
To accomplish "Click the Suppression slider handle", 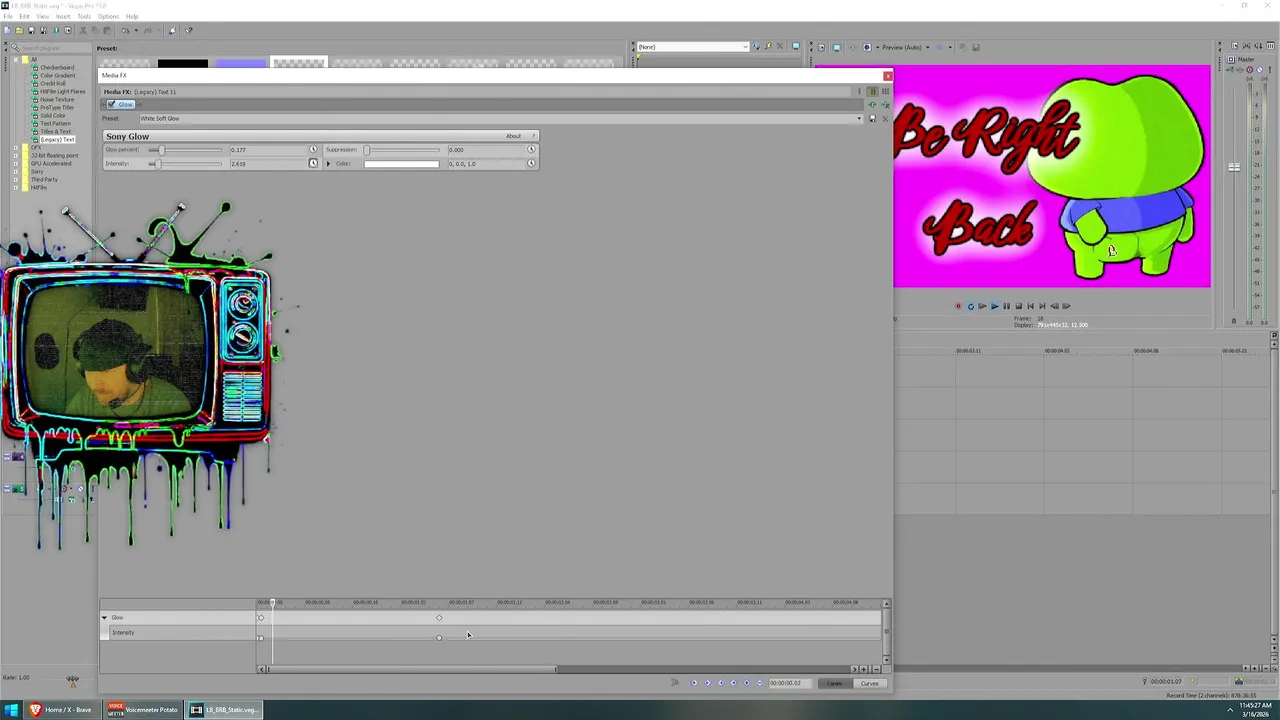I will point(366,150).
